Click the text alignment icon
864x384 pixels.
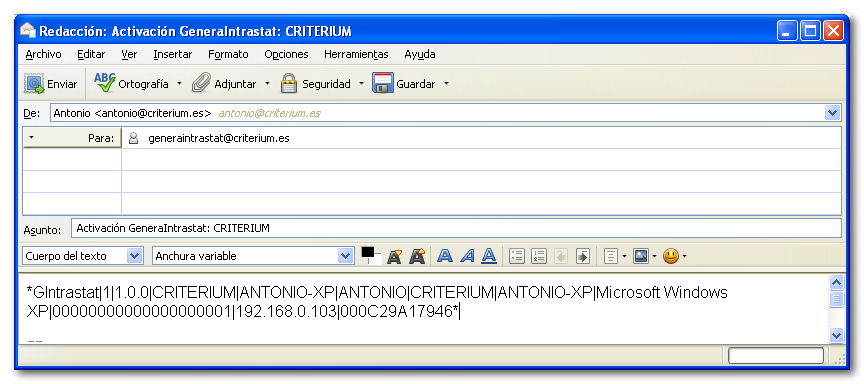tap(611, 256)
